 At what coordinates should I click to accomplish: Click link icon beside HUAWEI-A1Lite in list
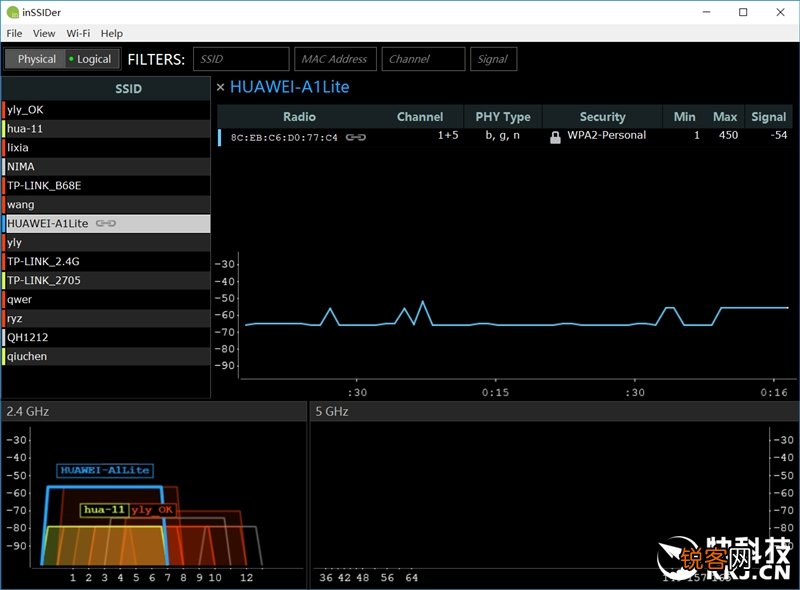coord(106,224)
